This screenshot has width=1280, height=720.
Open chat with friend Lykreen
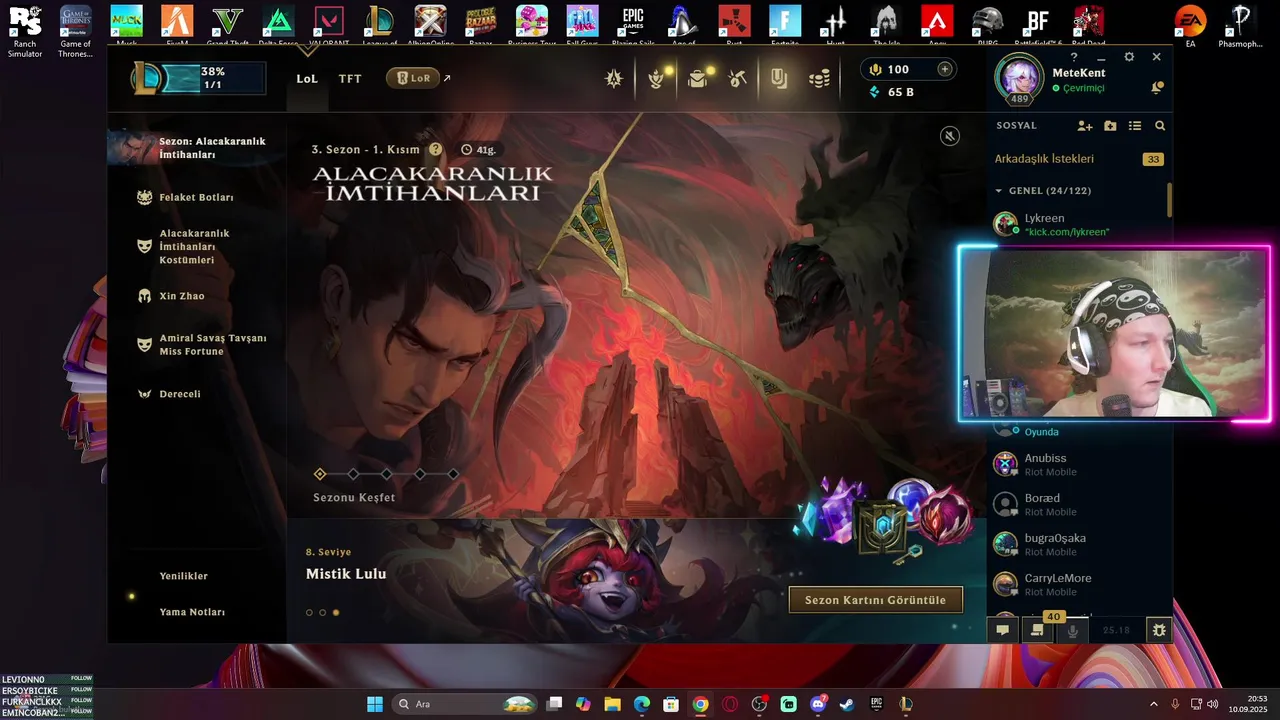tap(1077, 224)
